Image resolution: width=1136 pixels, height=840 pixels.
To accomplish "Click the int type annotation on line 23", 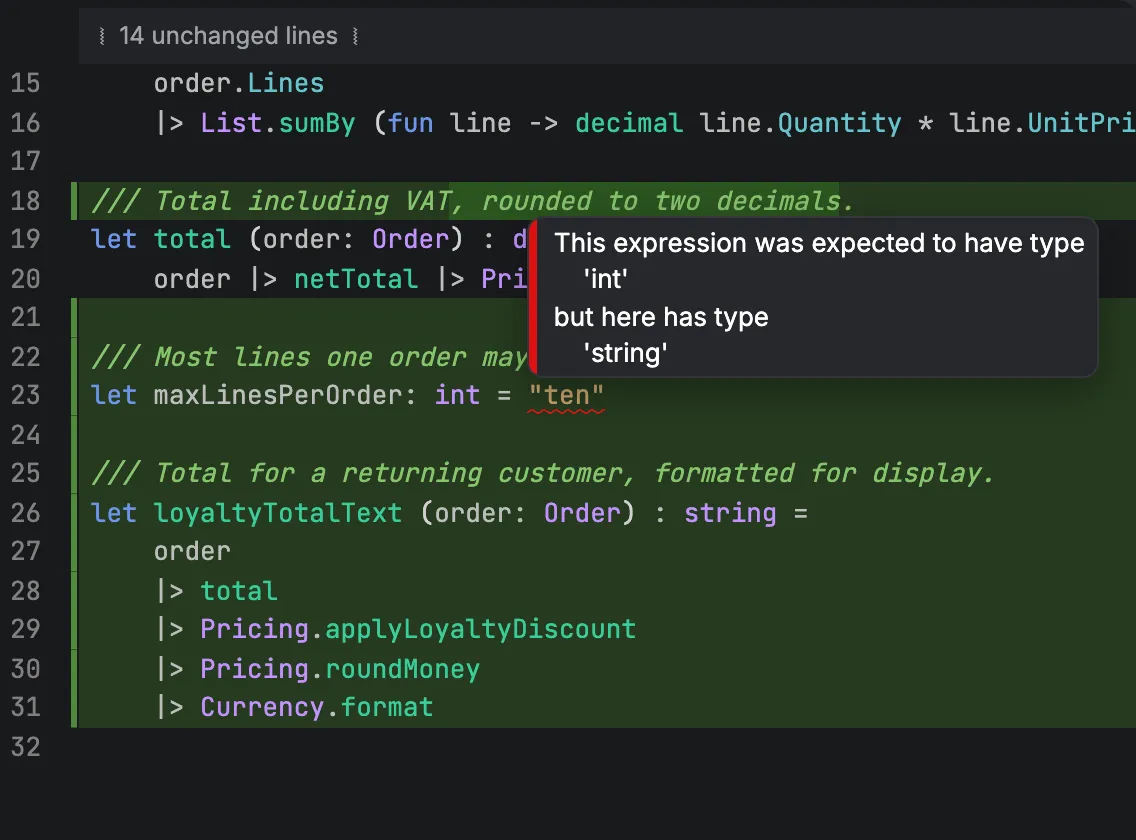I will pyautogui.click(x=457, y=395).
